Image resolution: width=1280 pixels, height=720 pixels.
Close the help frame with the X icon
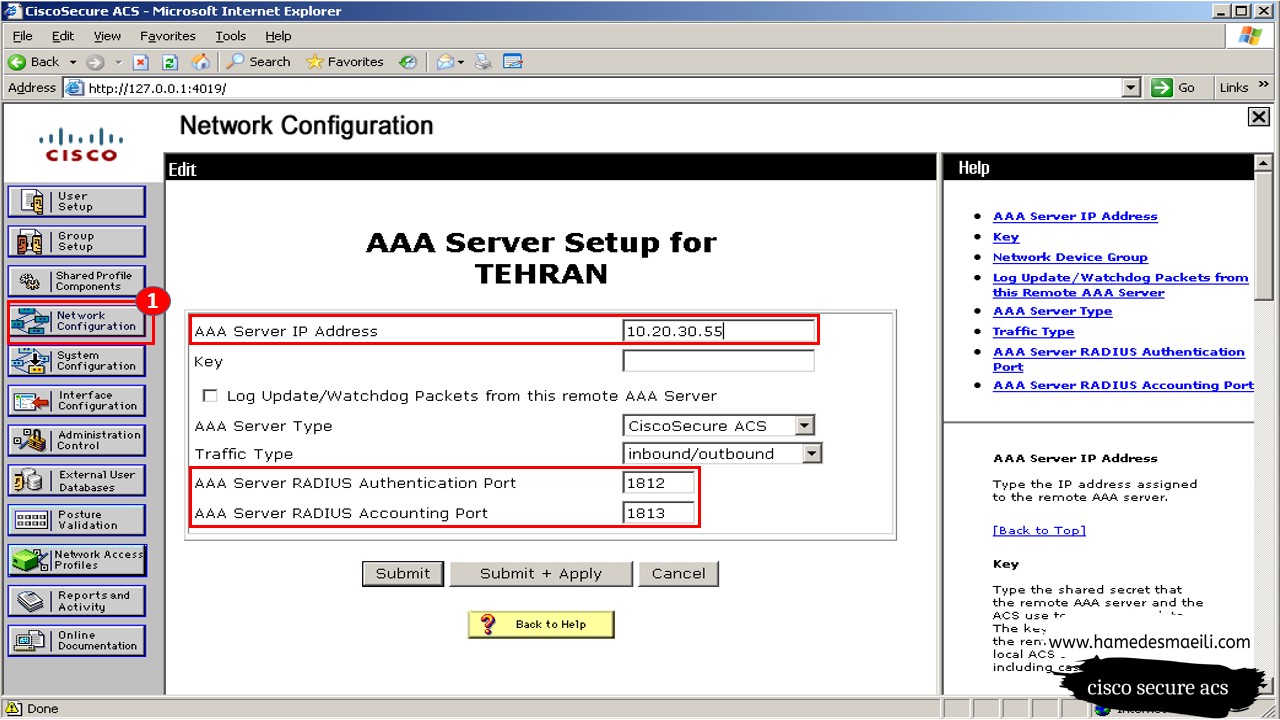tap(1259, 117)
